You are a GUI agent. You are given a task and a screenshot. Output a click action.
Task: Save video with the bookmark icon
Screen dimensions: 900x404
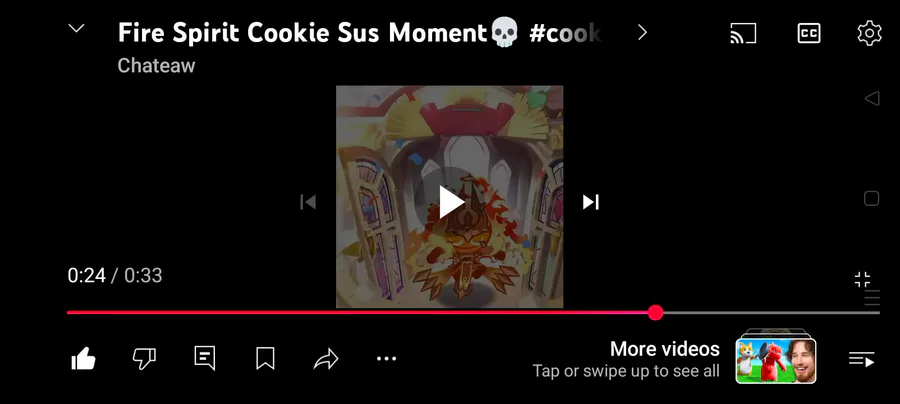[x=265, y=358]
